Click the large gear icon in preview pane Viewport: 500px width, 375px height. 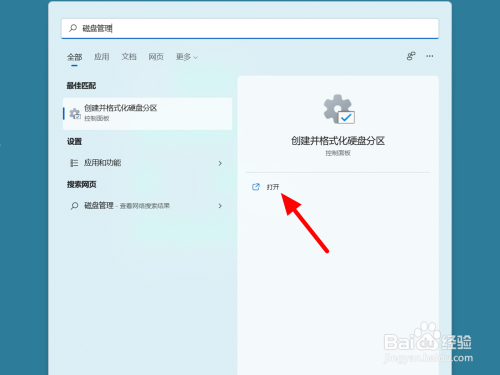coord(339,109)
